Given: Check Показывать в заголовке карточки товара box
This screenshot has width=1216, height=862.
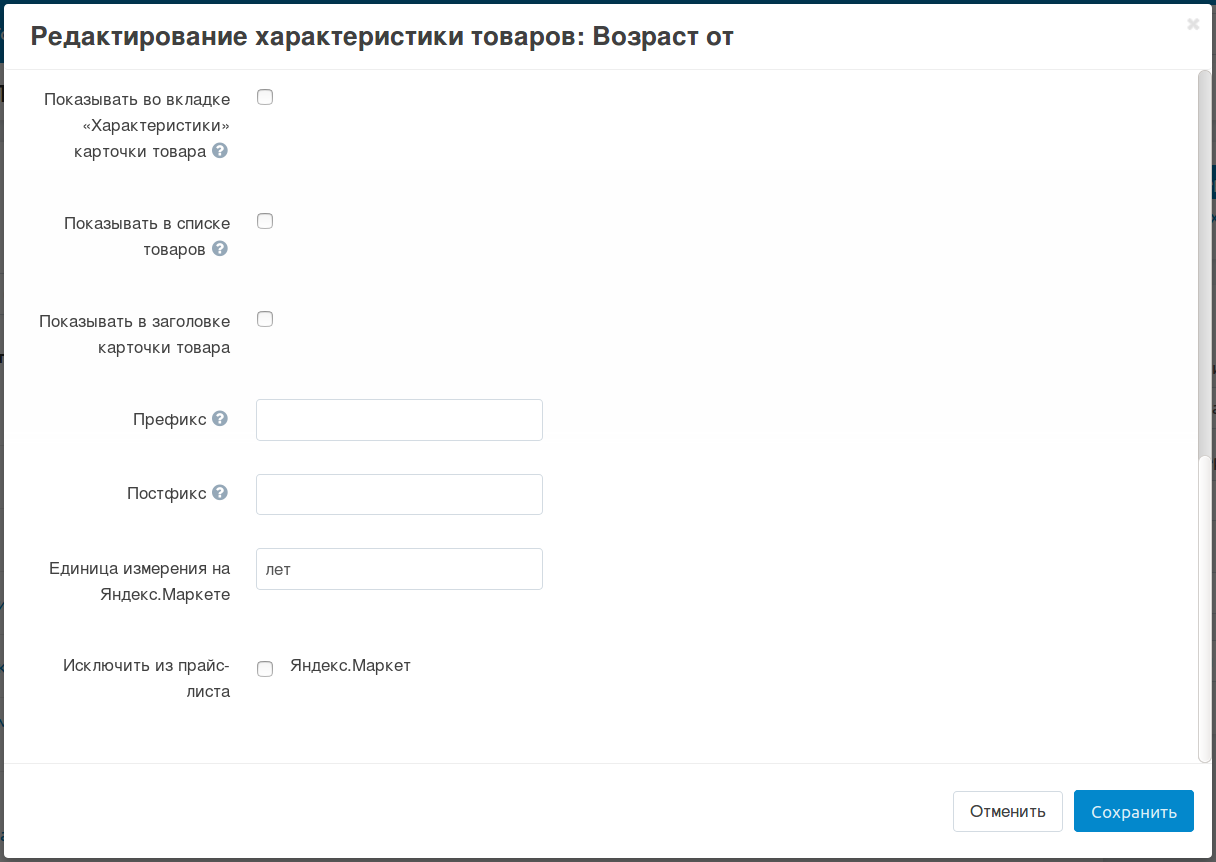Looking at the screenshot, I should pyautogui.click(x=265, y=319).
